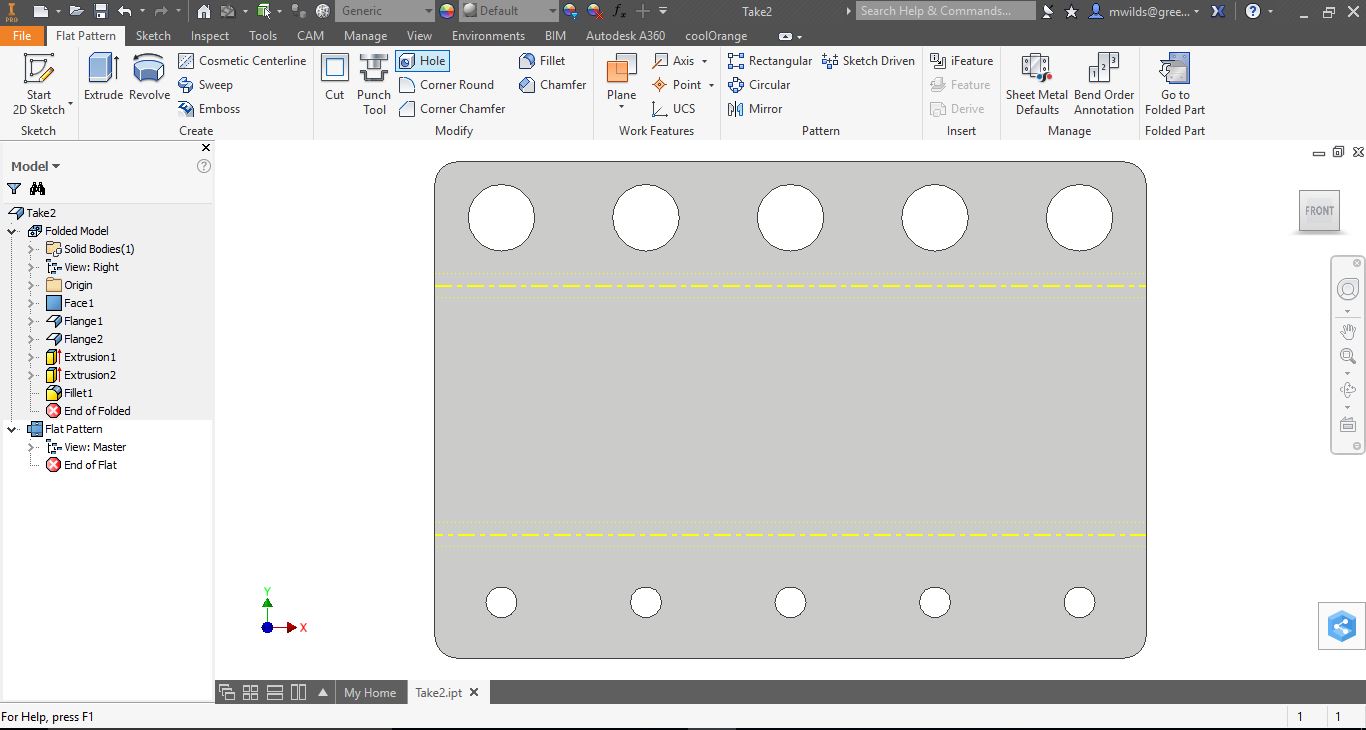Image resolution: width=1366 pixels, height=730 pixels.
Task: Select Extrusion2 in the model browser
Action: [x=81, y=375]
